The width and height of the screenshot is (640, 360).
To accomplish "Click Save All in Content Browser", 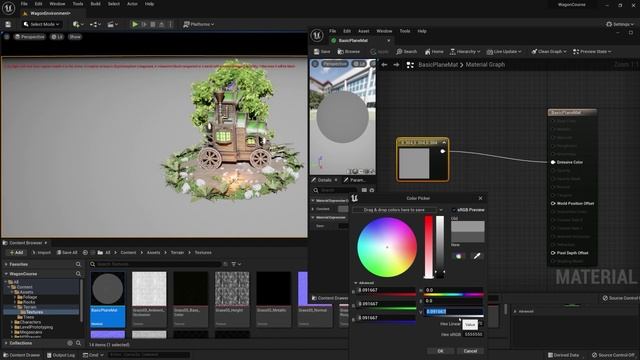I will [67, 252].
